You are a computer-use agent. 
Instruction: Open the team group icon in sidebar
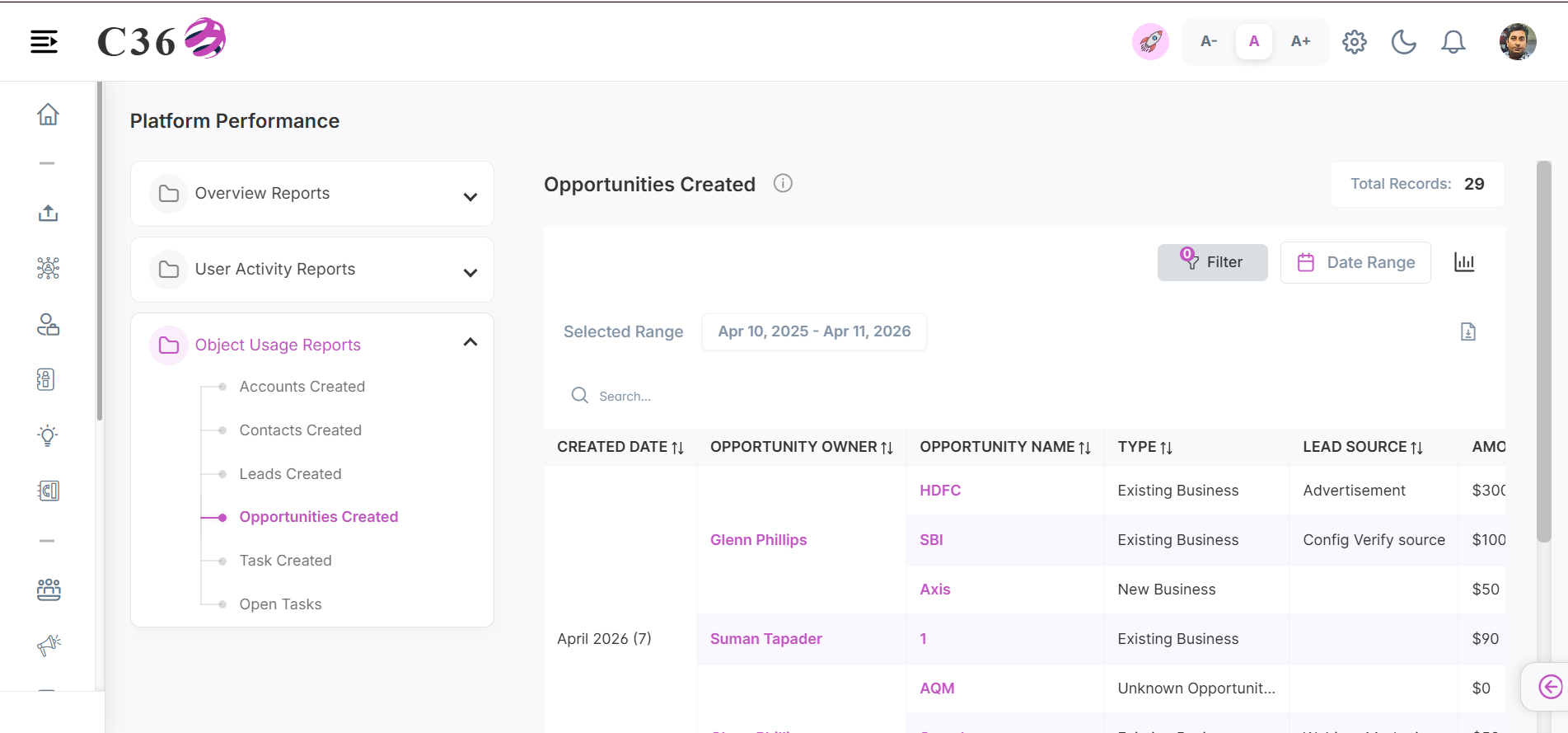[x=48, y=589]
